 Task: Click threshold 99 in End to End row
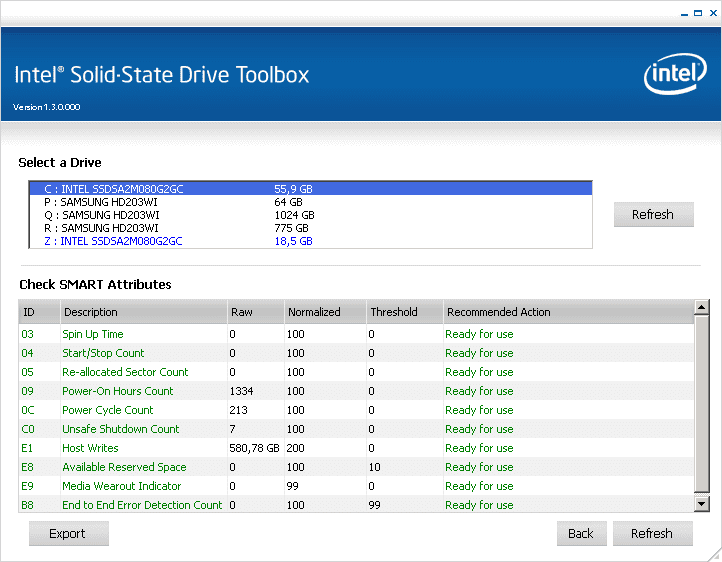[374, 505]
